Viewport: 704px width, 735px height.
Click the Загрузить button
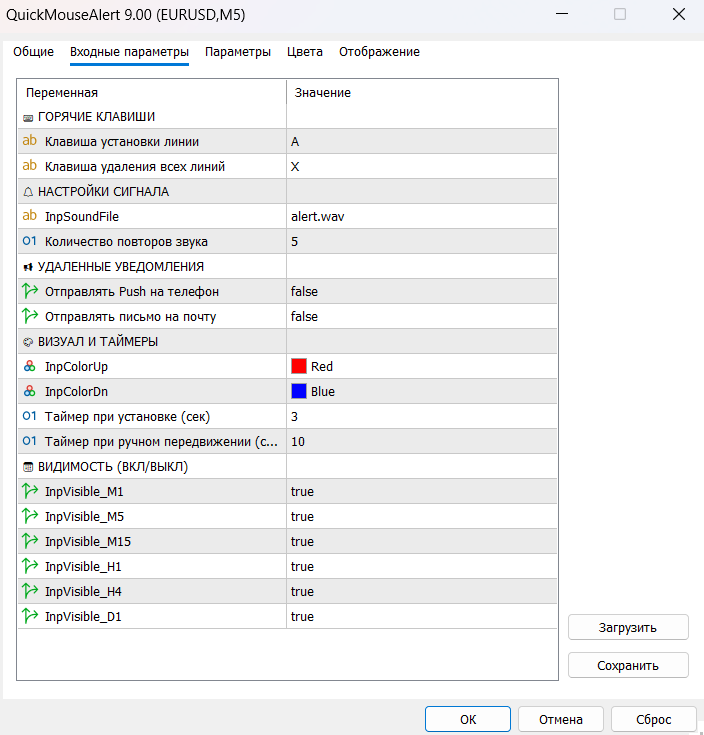(x=628, y=627)
